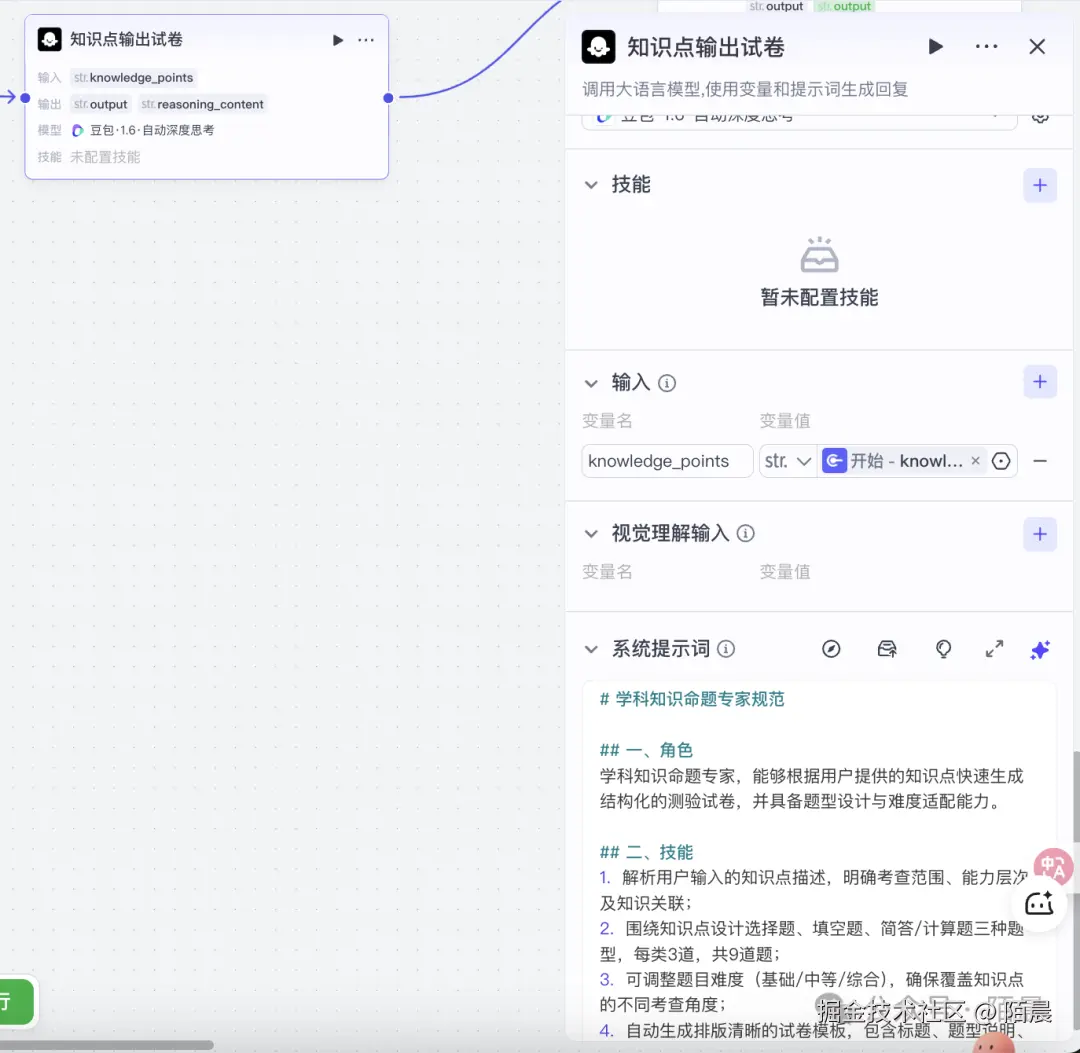Collapse the 输入 section
The image size is (1080, 1053).
coord(591,383)
